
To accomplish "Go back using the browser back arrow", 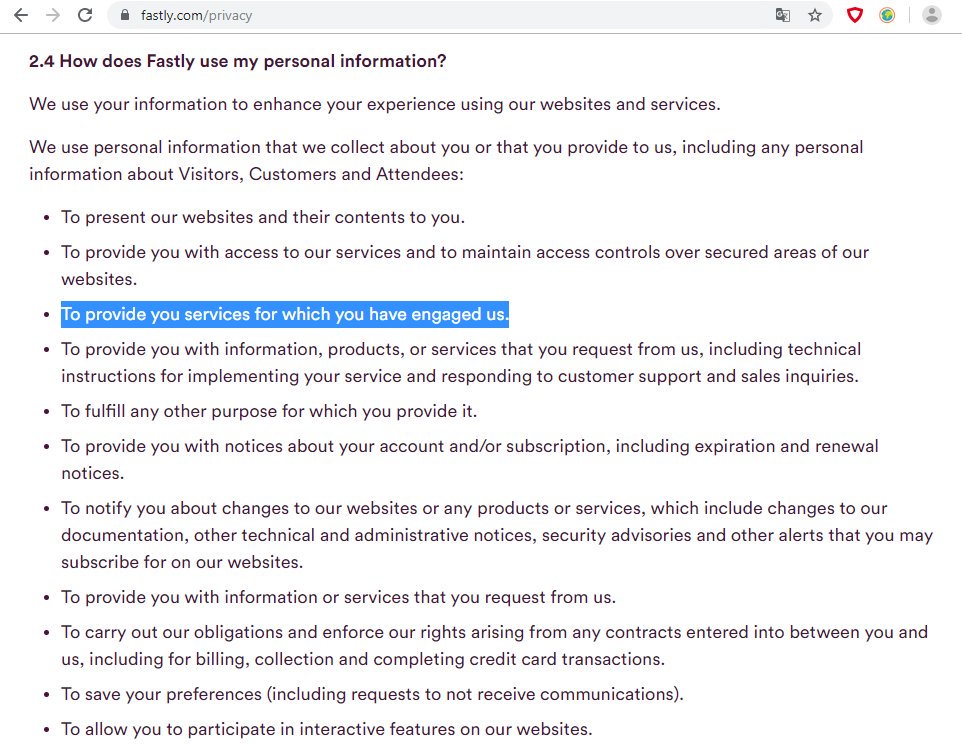I will pos(21,15).
